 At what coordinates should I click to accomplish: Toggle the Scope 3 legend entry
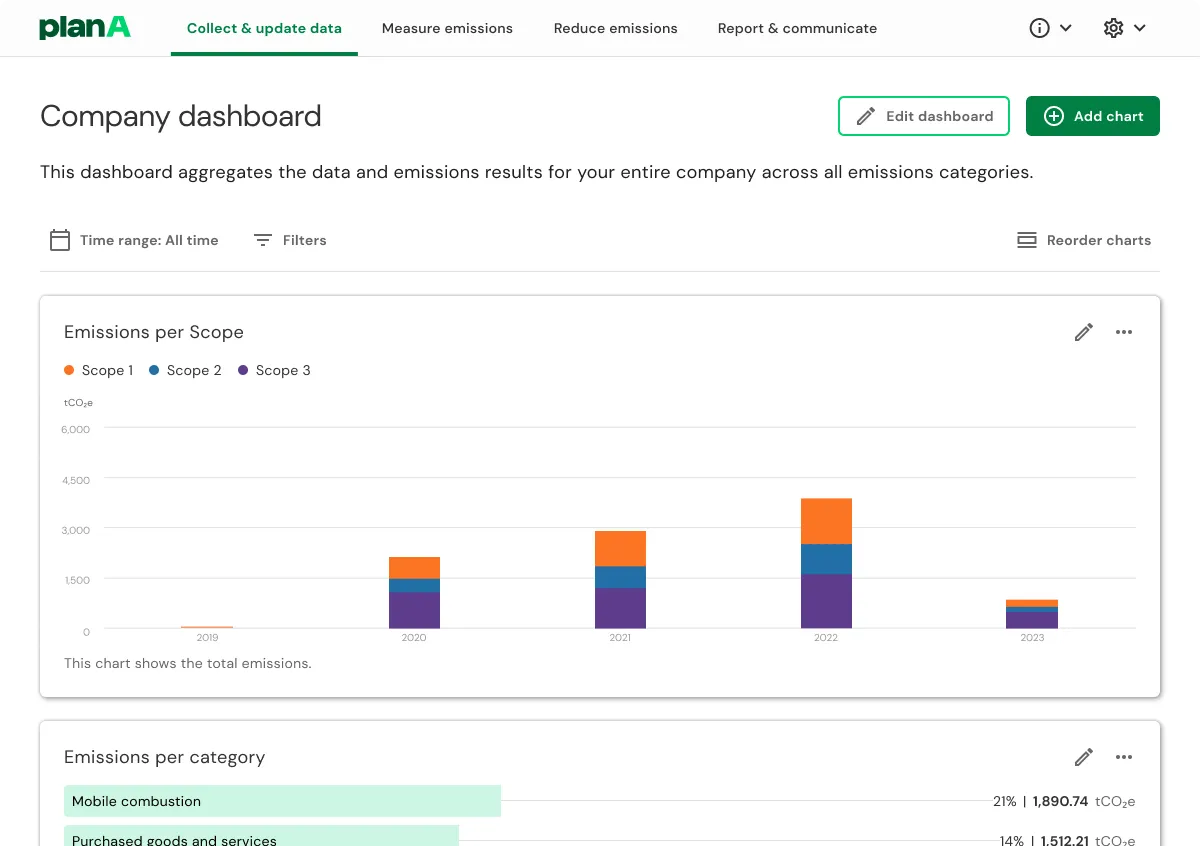[274, 370]
